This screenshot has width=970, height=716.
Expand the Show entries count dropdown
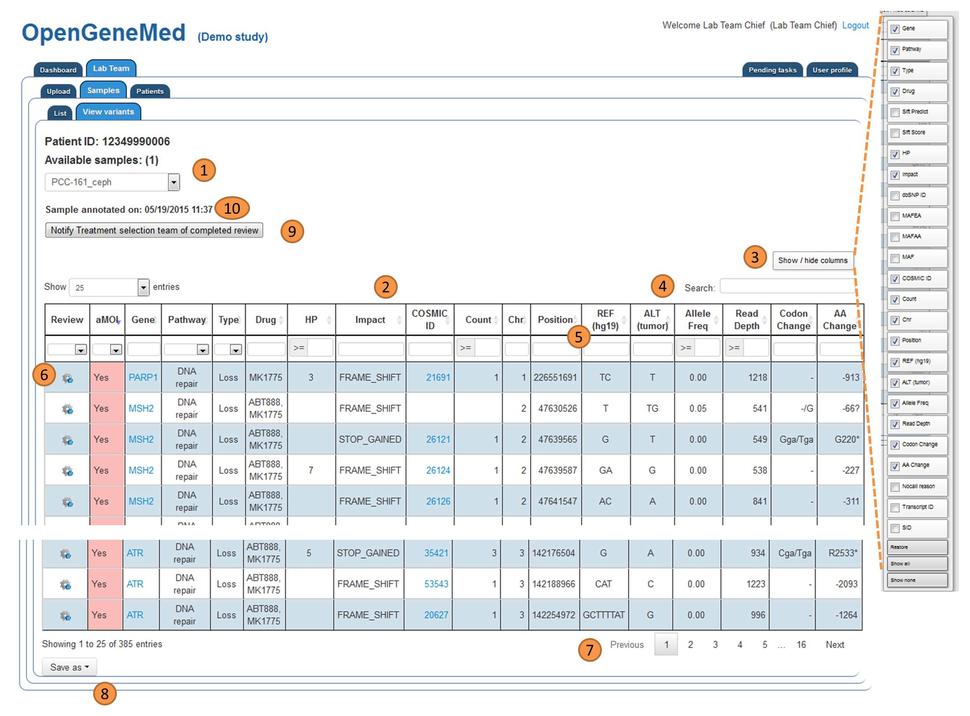point(143,287)
